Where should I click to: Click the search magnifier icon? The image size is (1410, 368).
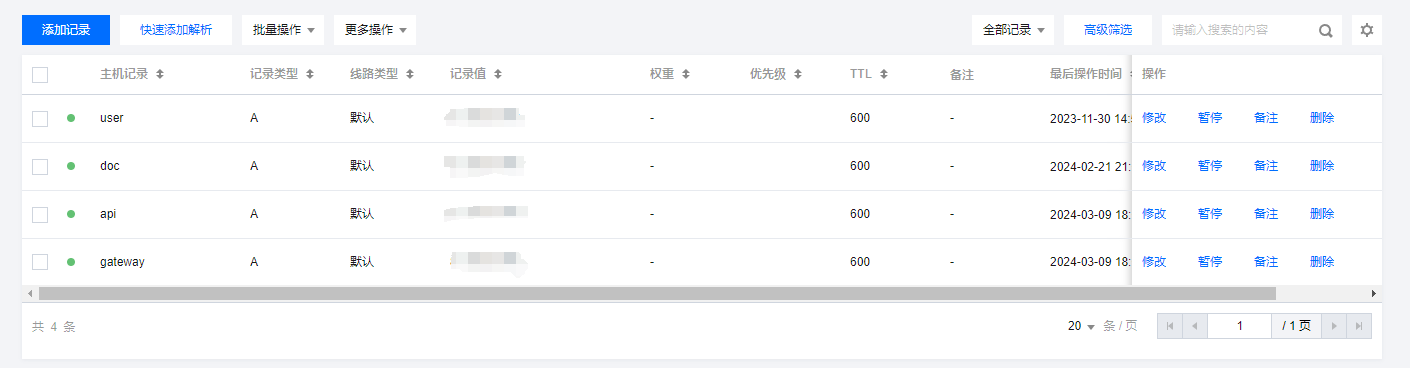pos(1326,30)
